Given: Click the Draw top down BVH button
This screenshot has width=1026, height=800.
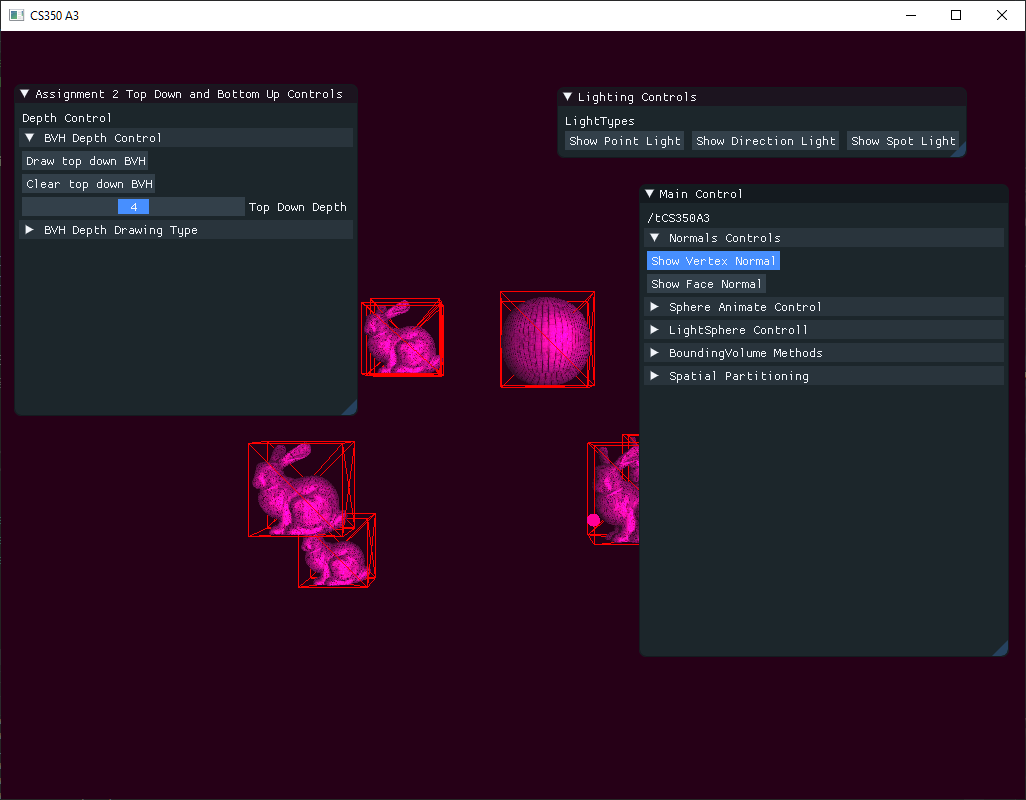Looking at the screenshot, I should point(85,160).
